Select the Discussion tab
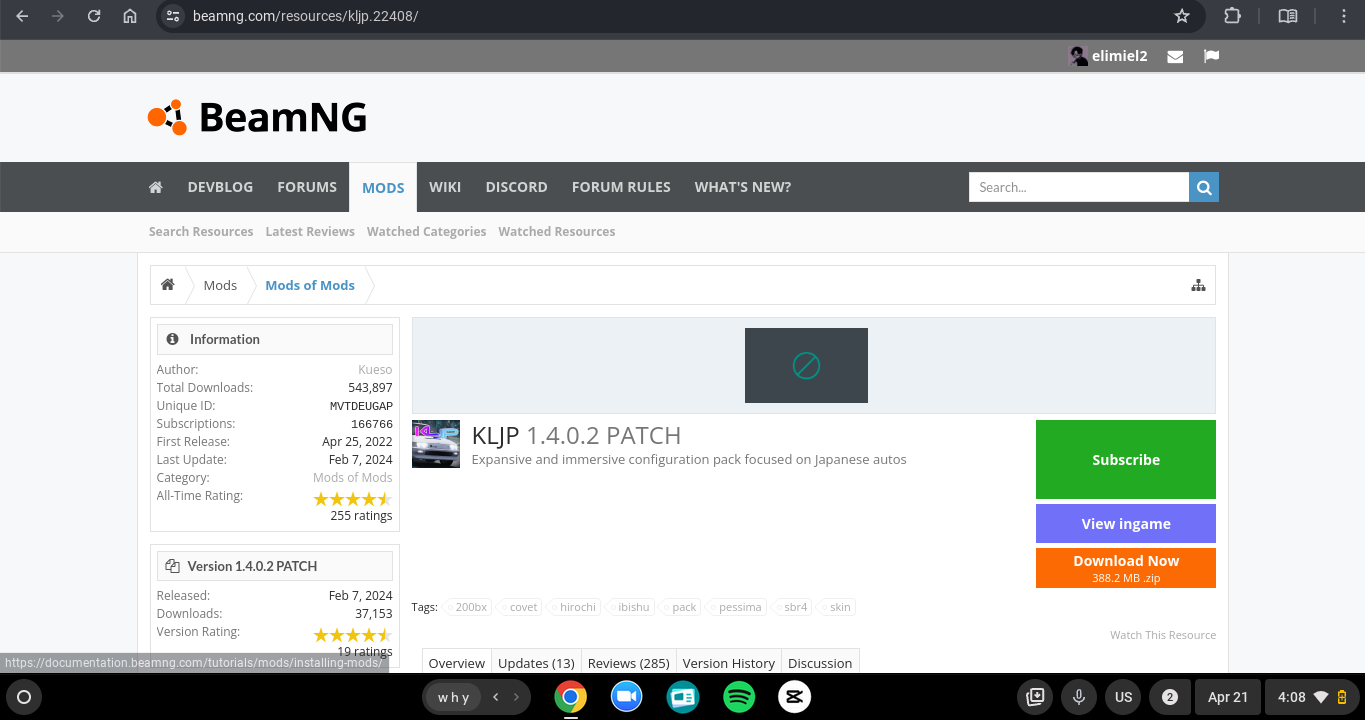Viewport: 1365px width, 720px height. (820, 662)
